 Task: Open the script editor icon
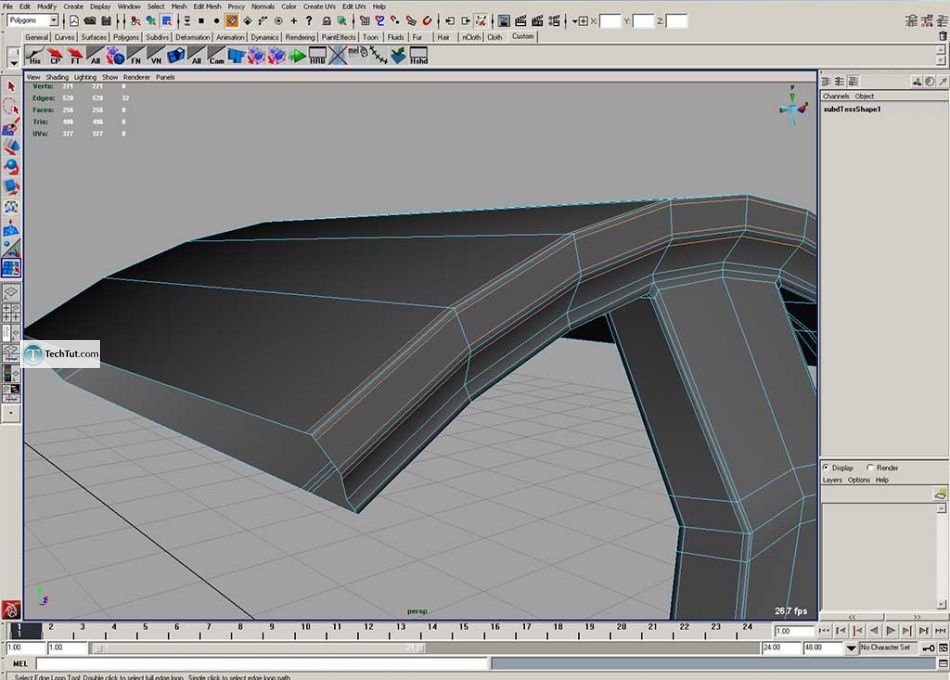tap(941, 663)
